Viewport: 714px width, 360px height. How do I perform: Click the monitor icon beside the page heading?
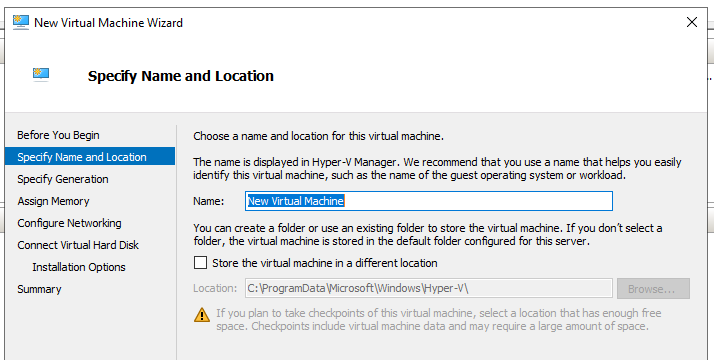coord(41,74)
